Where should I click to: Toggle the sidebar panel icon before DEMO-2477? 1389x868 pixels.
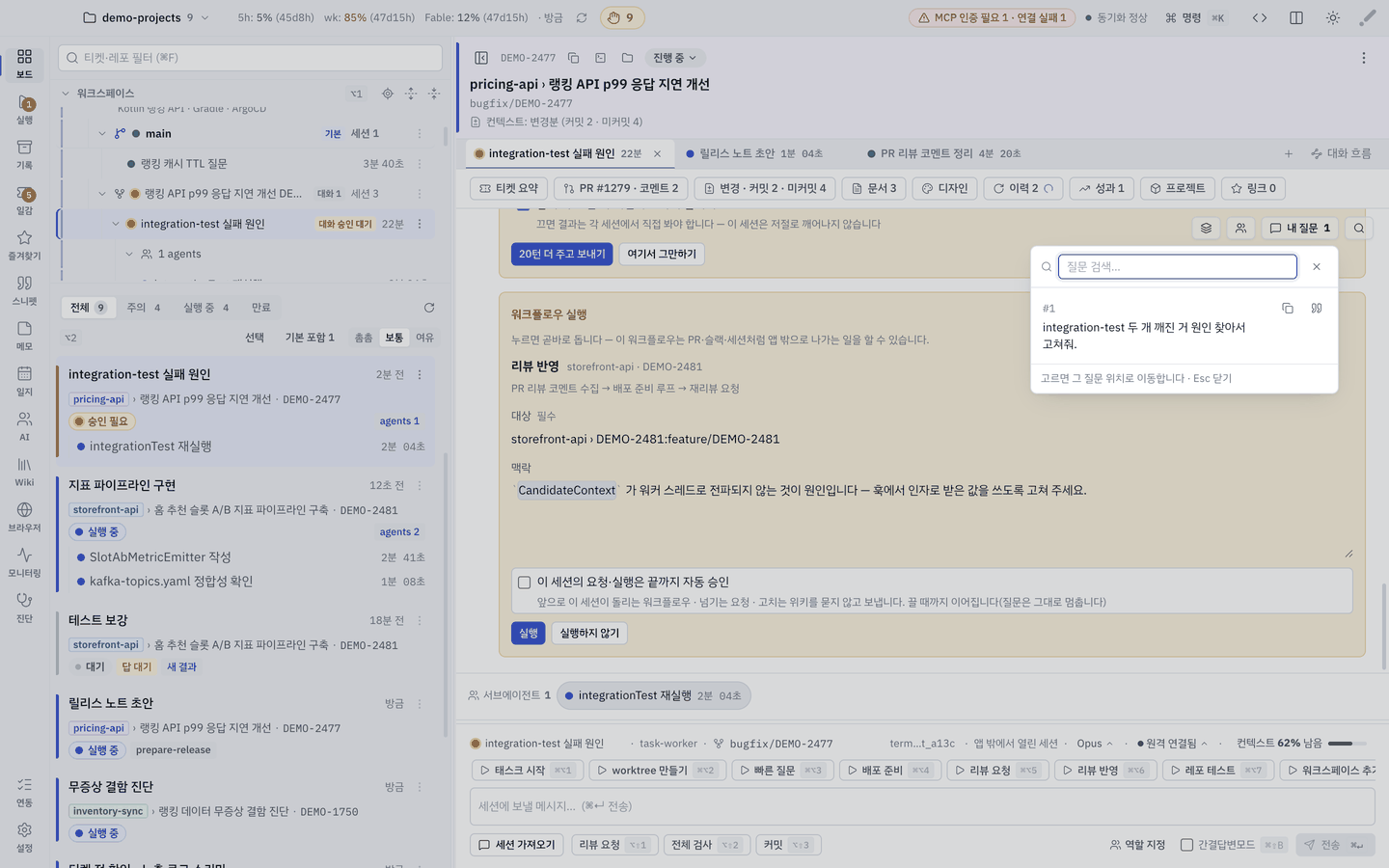click(x=481, y=58)
